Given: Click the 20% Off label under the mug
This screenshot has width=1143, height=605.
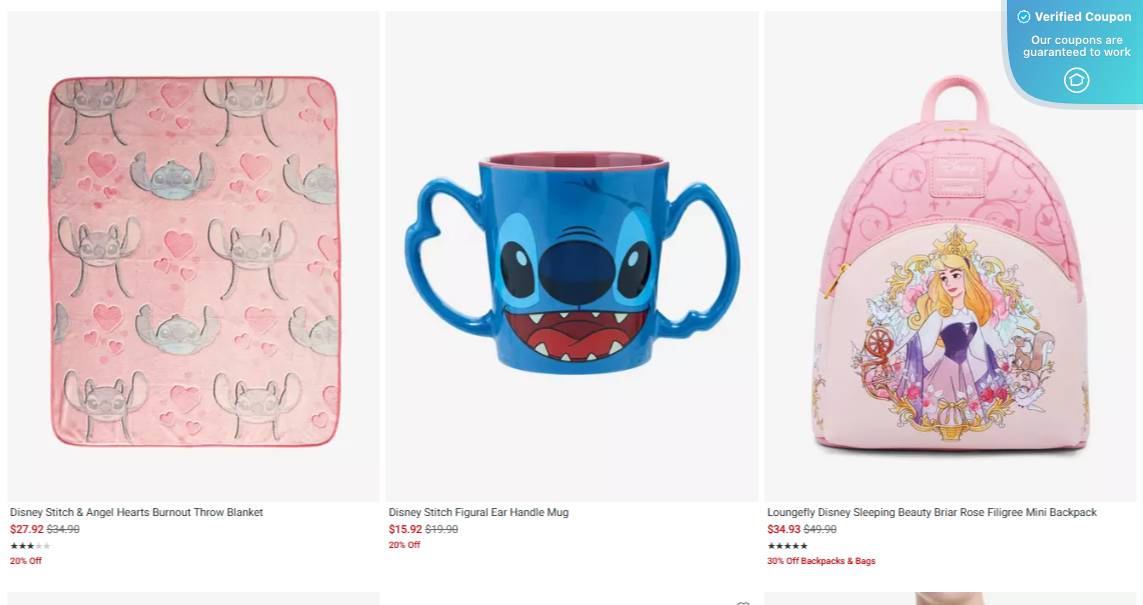Looking at the screenshot, I should pyautogui.click(x=404, y=545).
